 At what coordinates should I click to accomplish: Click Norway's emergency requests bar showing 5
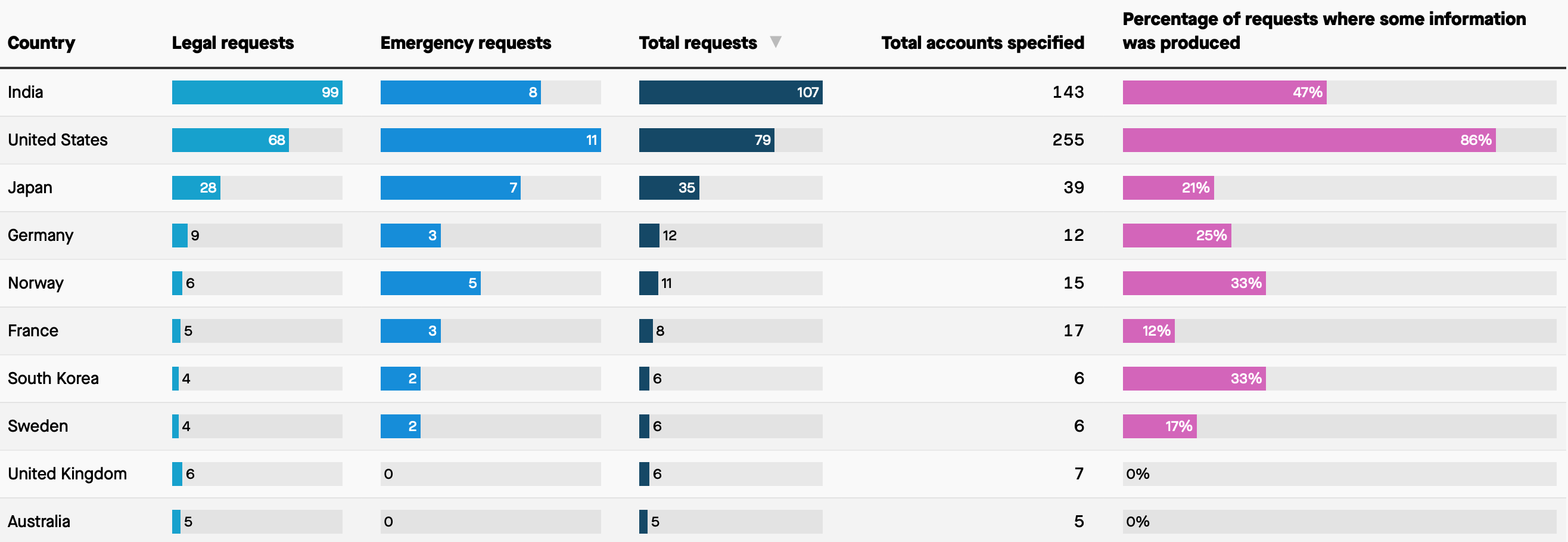pos(430,283)
